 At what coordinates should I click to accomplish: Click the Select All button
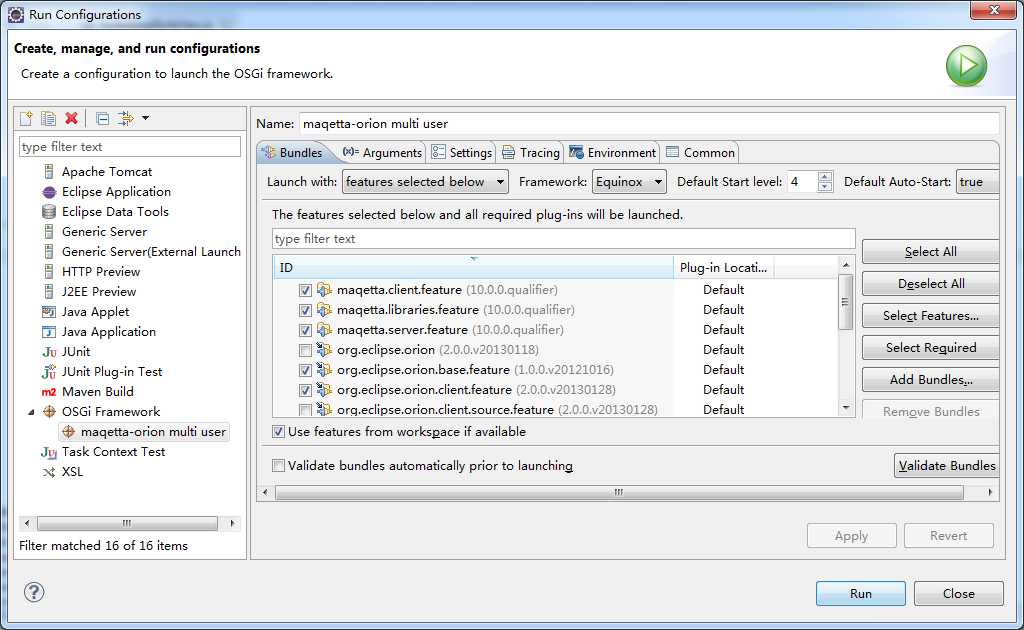[x=931, y=251]
